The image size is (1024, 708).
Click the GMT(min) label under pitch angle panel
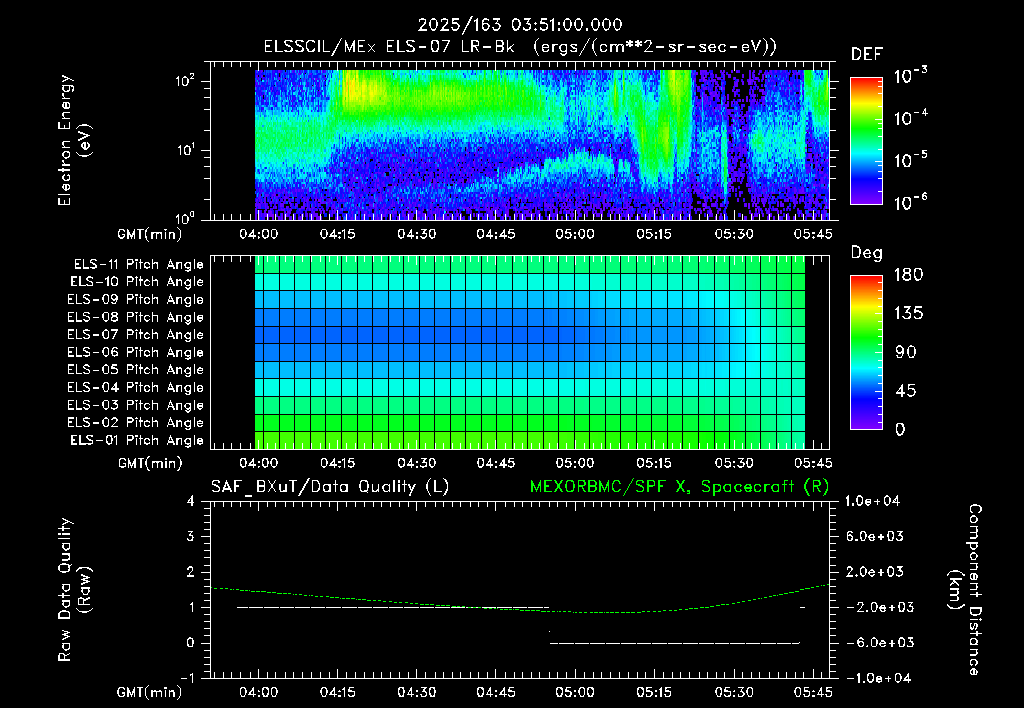[150, 464]
